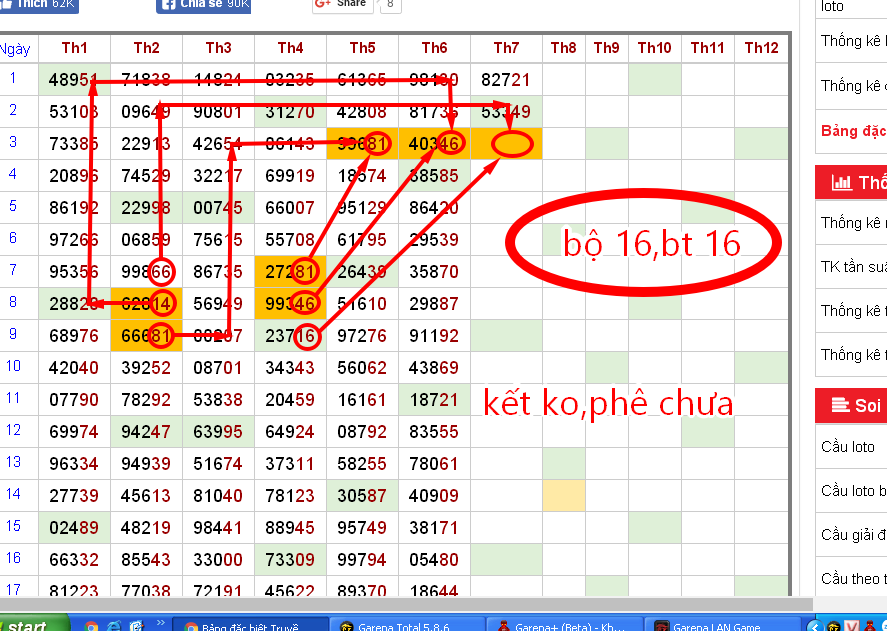
Task: Open the Cầu loto sidebar link
Action: 848,447
